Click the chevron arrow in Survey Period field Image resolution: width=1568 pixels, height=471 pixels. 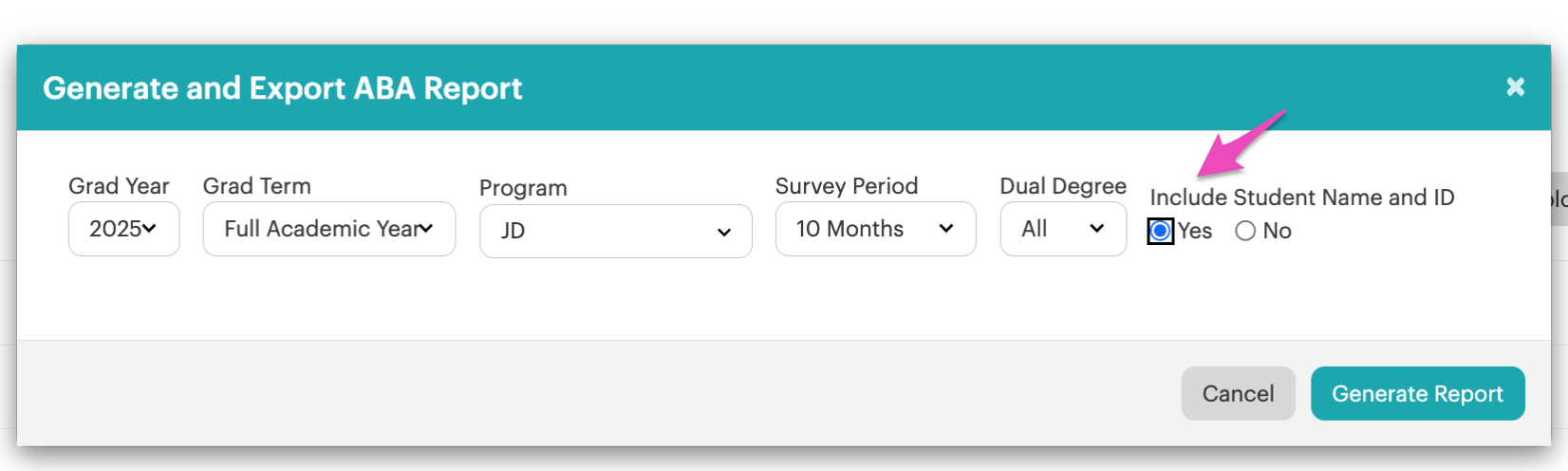[945, 229]
